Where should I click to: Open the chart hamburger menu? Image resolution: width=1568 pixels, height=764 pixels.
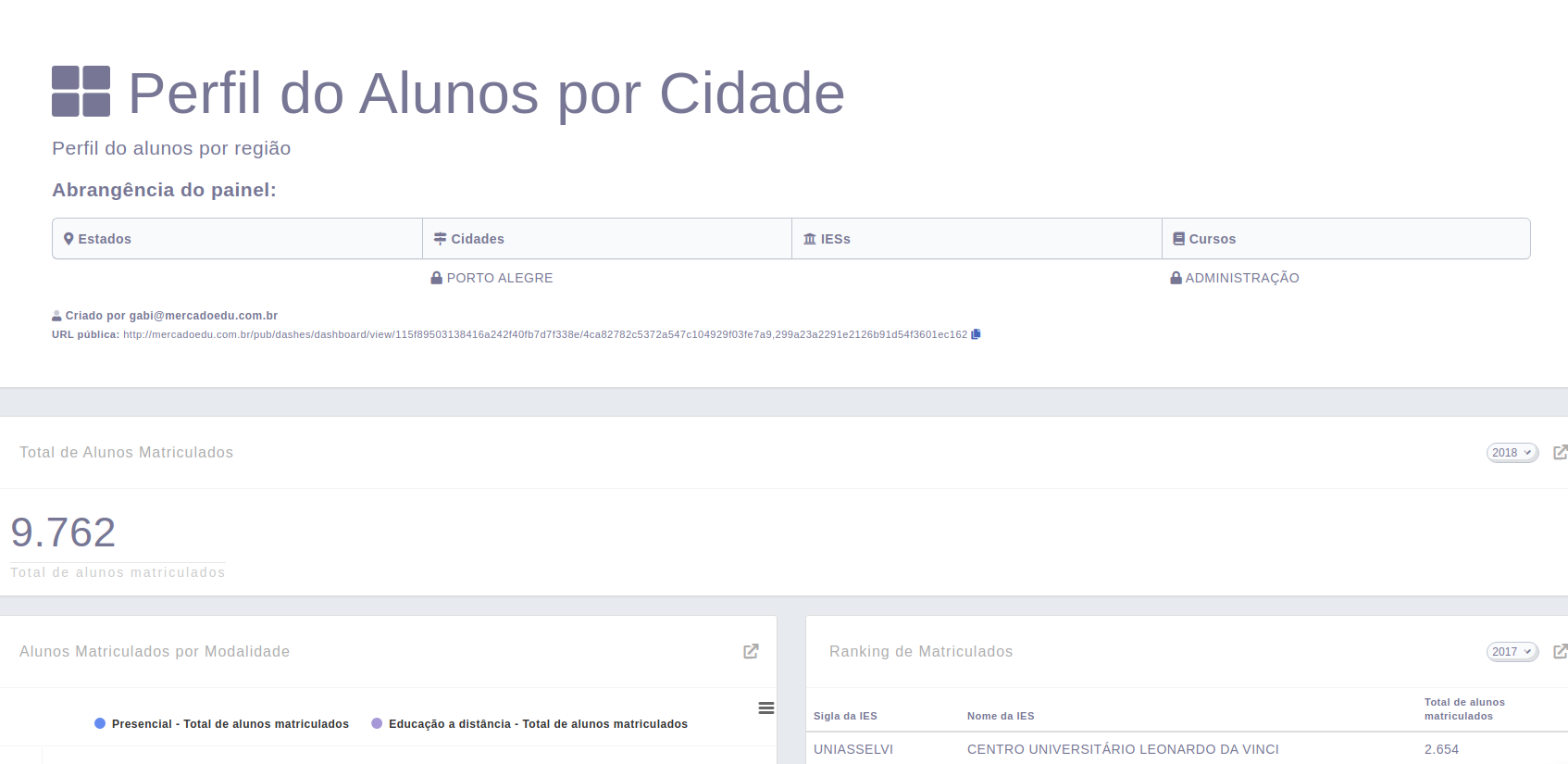766,708
